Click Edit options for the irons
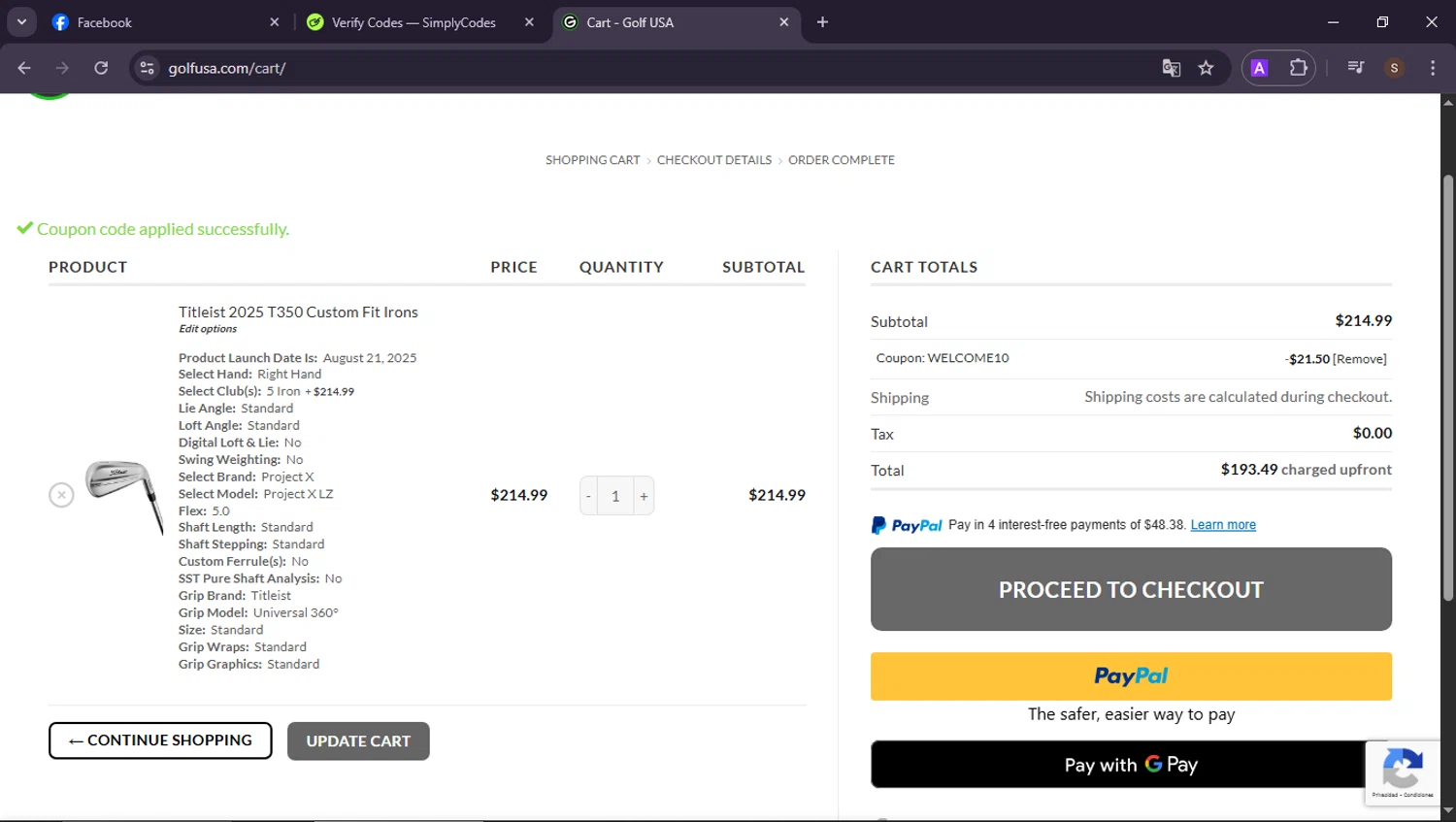 [x=208, y=329]
